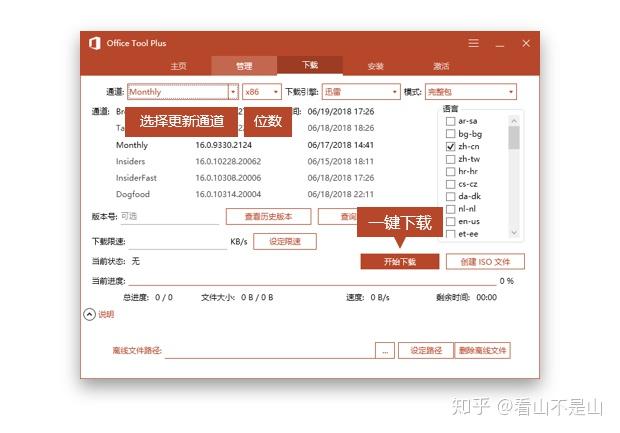Click the 删除离线文件 button
This screenshot has height=433, width=620.
click(x=482, y=350)
